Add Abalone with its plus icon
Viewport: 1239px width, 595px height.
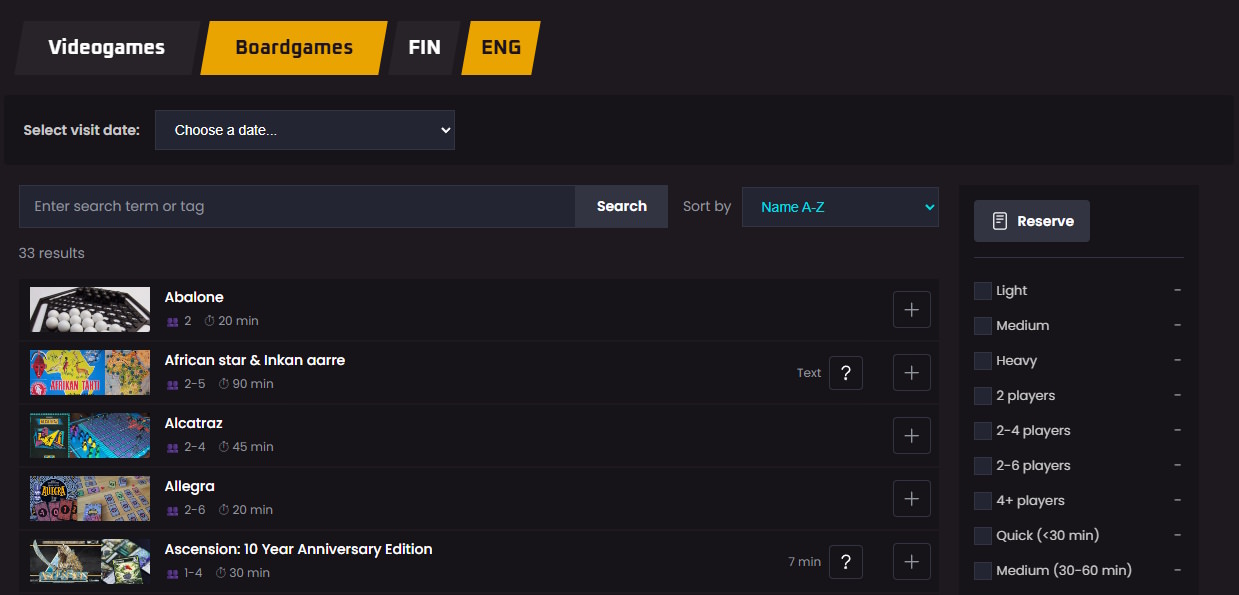(x=911, y=310)
